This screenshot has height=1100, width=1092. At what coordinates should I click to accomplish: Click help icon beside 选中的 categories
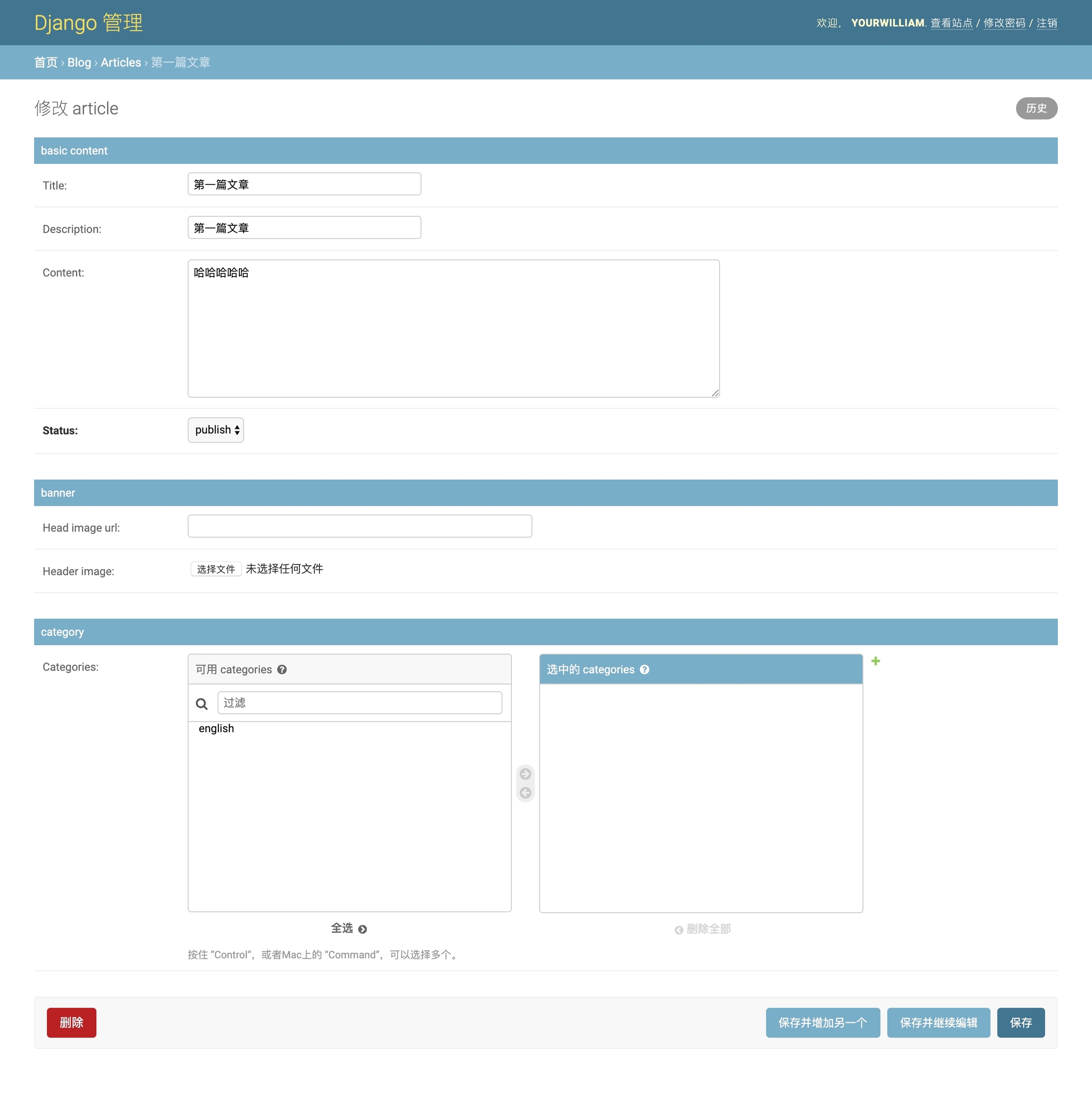644,669
